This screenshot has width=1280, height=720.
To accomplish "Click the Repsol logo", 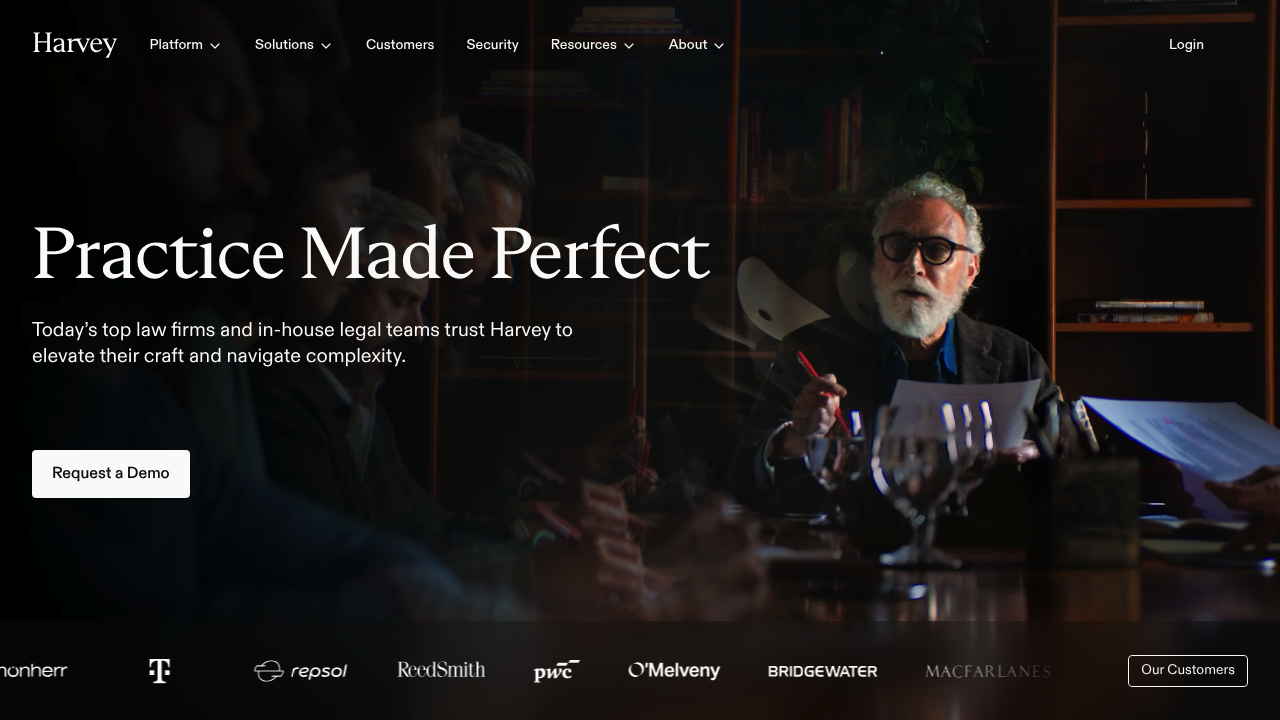I will click(x=300, y=671).
